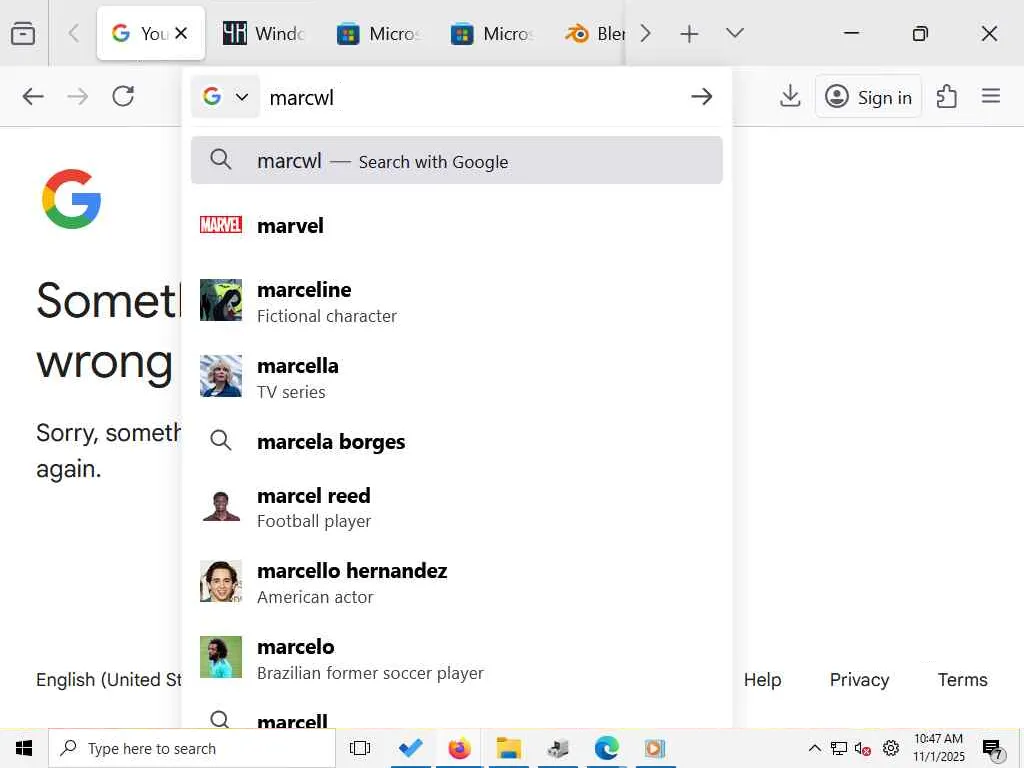Screen dimensions: 1024x768
Task: Open the Firefox hamburger application menu
Action: (x=991, y=96)
